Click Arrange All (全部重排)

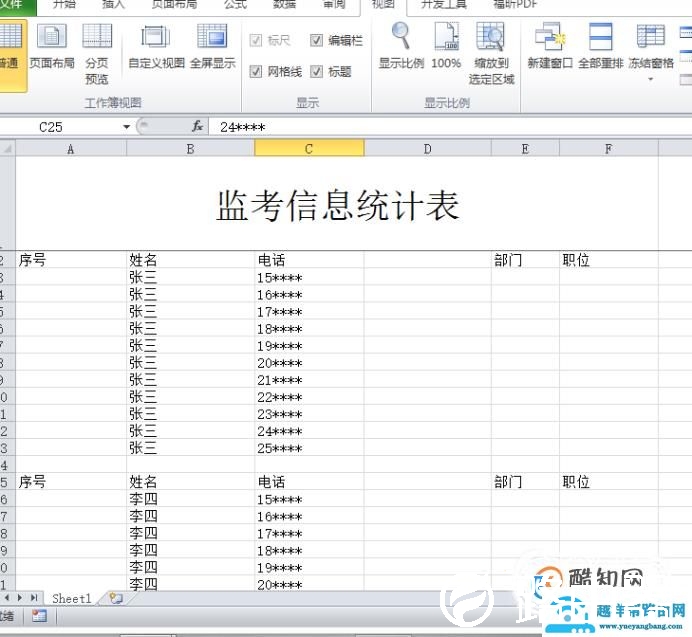click(601, 46)
